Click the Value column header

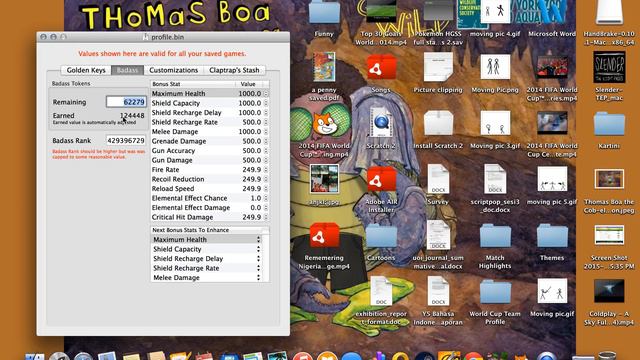pyautogui.click(x=249, y=84)
